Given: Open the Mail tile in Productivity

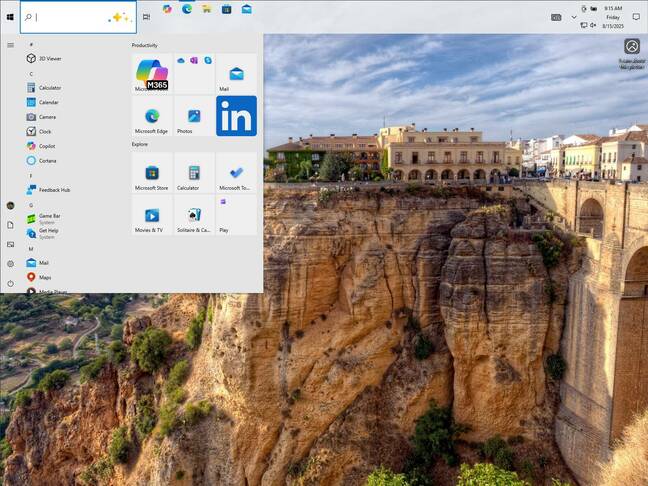Looking at the screenshot, I should pyautogui.click(x=236, y=74).
